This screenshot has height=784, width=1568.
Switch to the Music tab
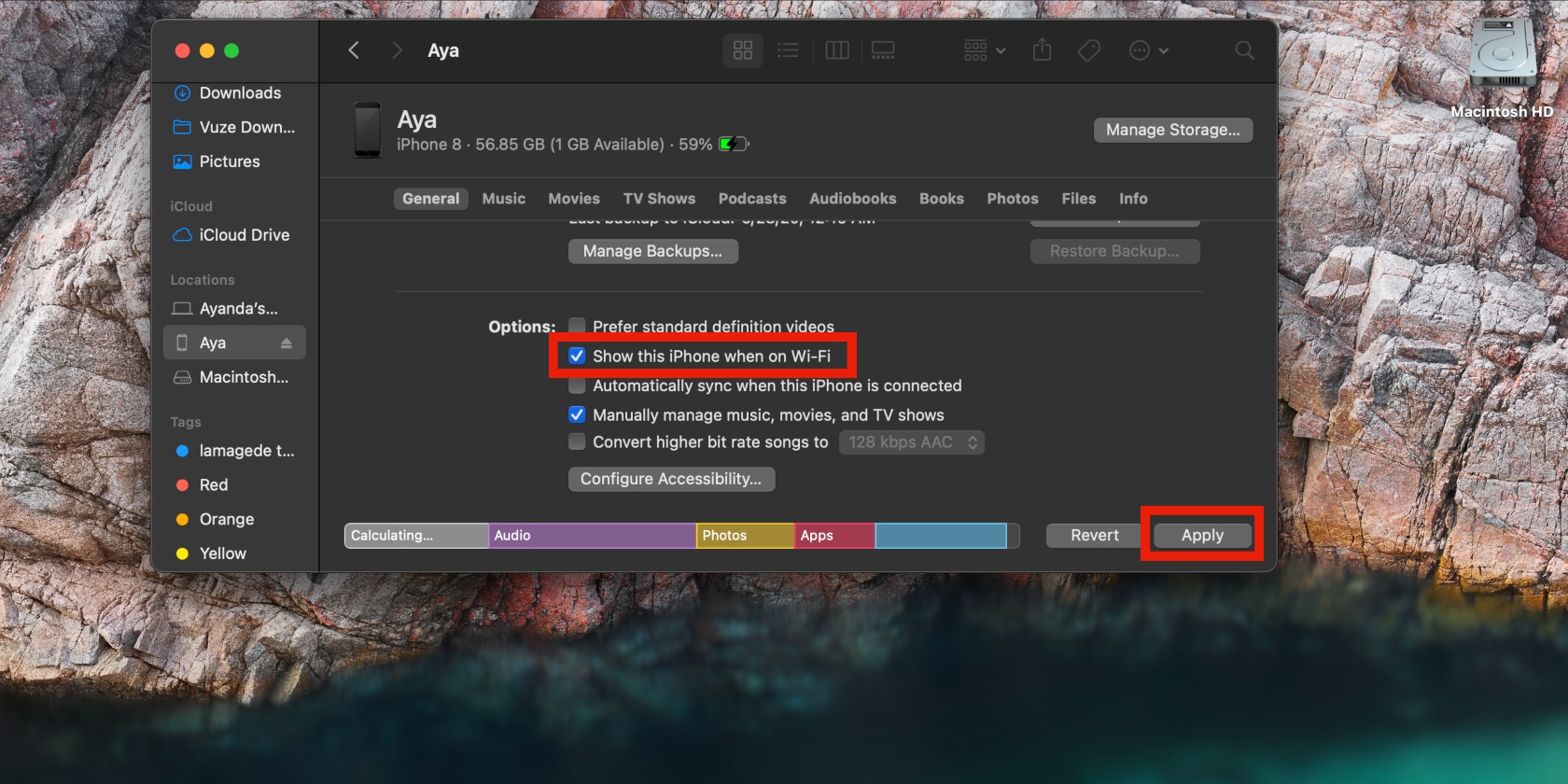coord(504,199)
